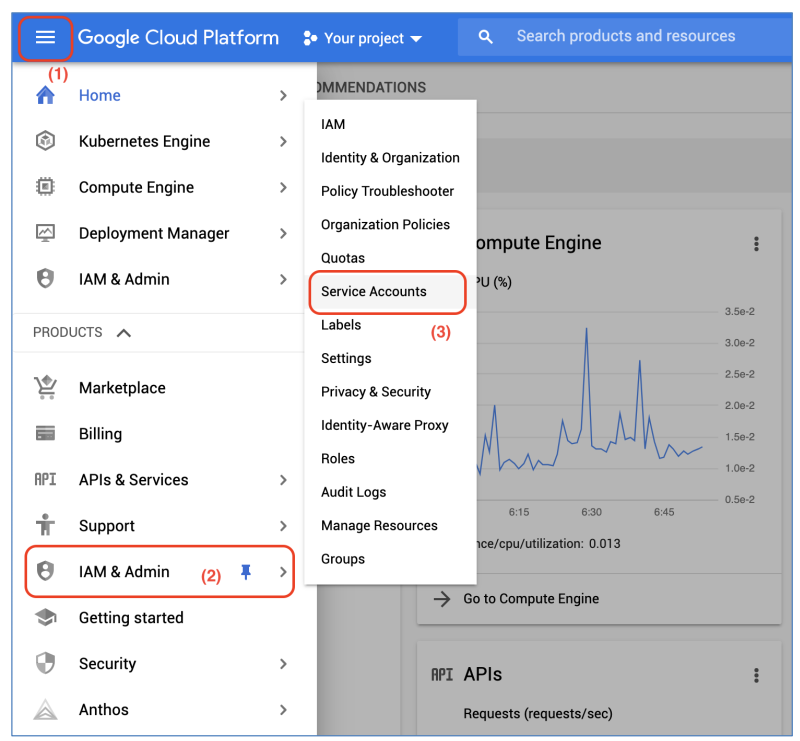Click the Search products and resources field
Screen dimensions: 800x741
625,37
